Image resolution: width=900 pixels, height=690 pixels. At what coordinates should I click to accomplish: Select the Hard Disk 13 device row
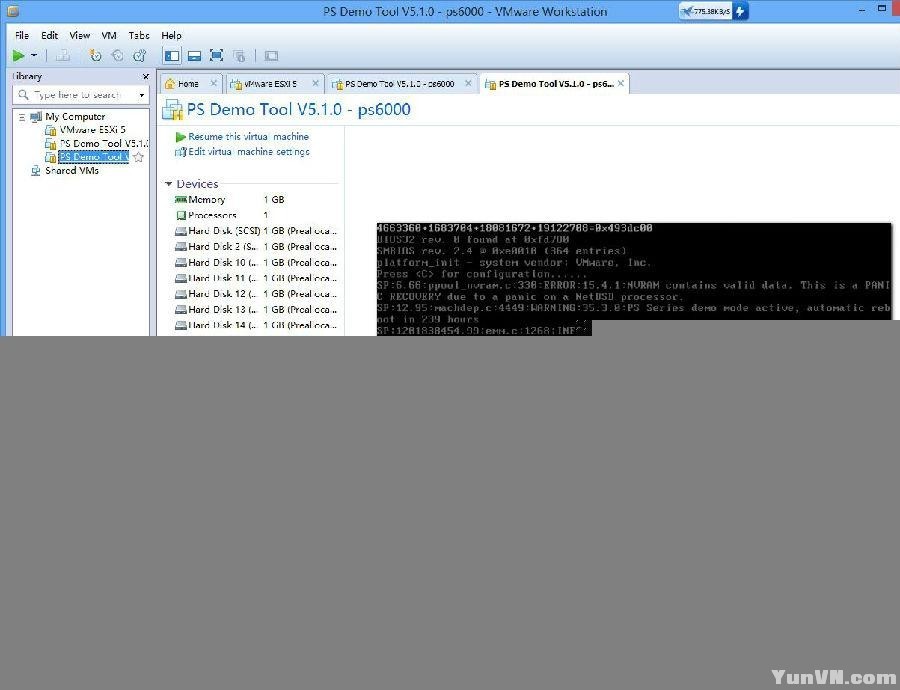[x=255, y=309]
